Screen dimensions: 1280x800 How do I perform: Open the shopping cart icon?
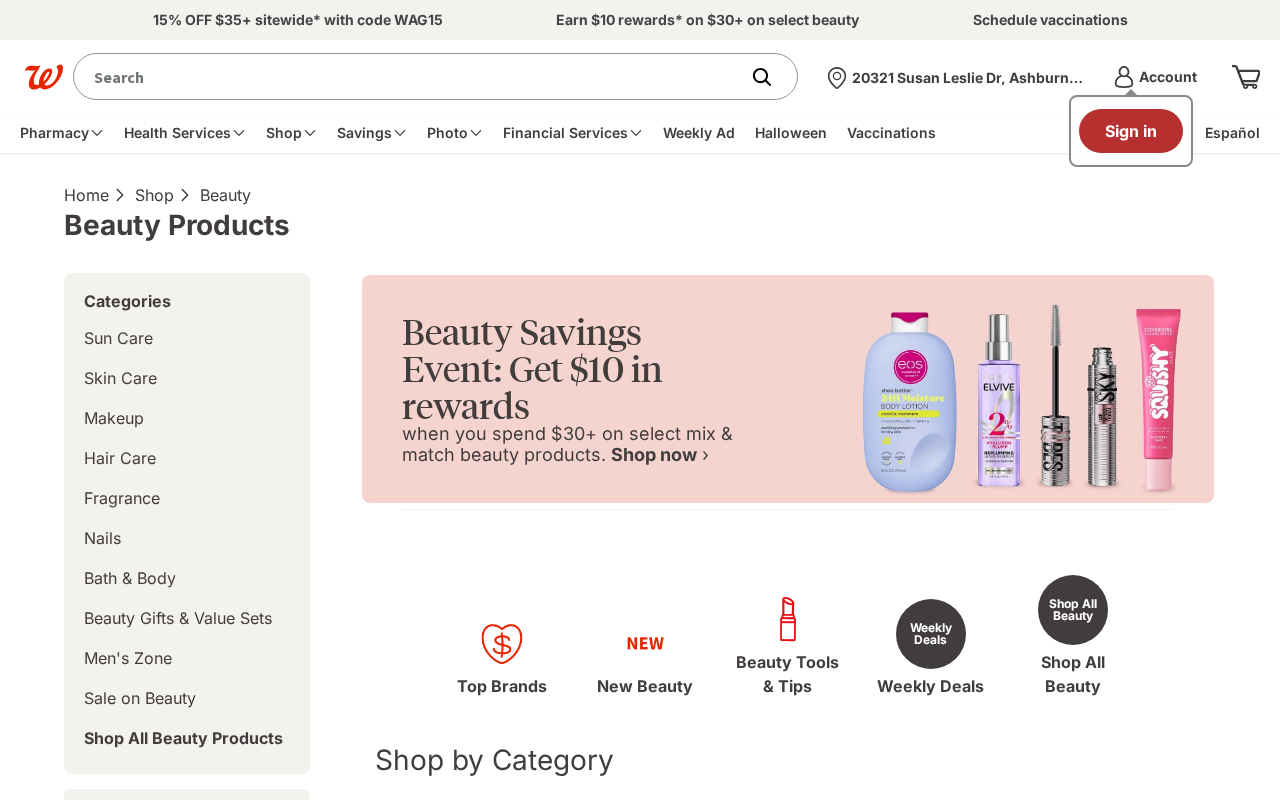(x=1246, y=77)
